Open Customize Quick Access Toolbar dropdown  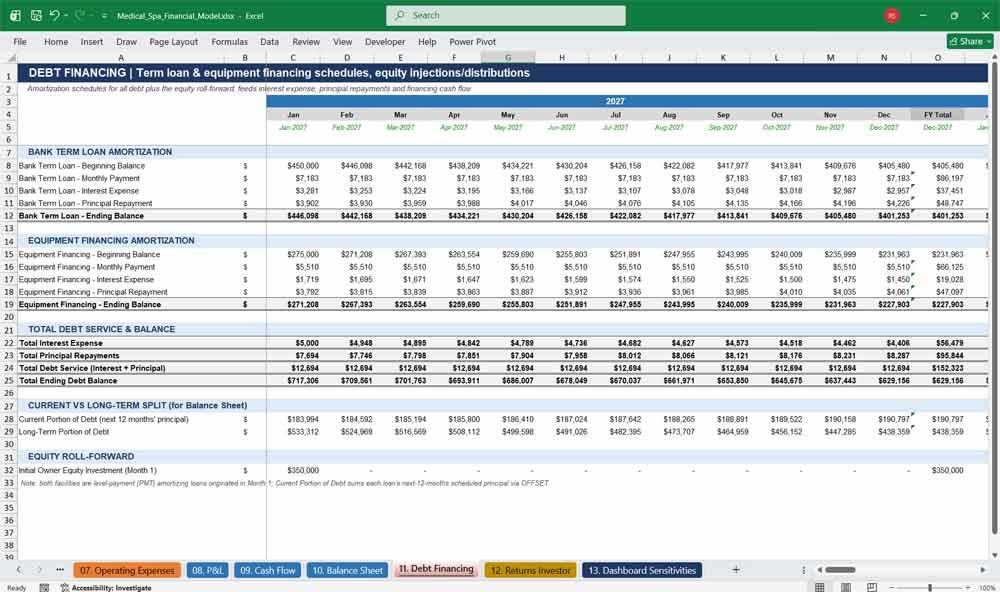[104, 16]
